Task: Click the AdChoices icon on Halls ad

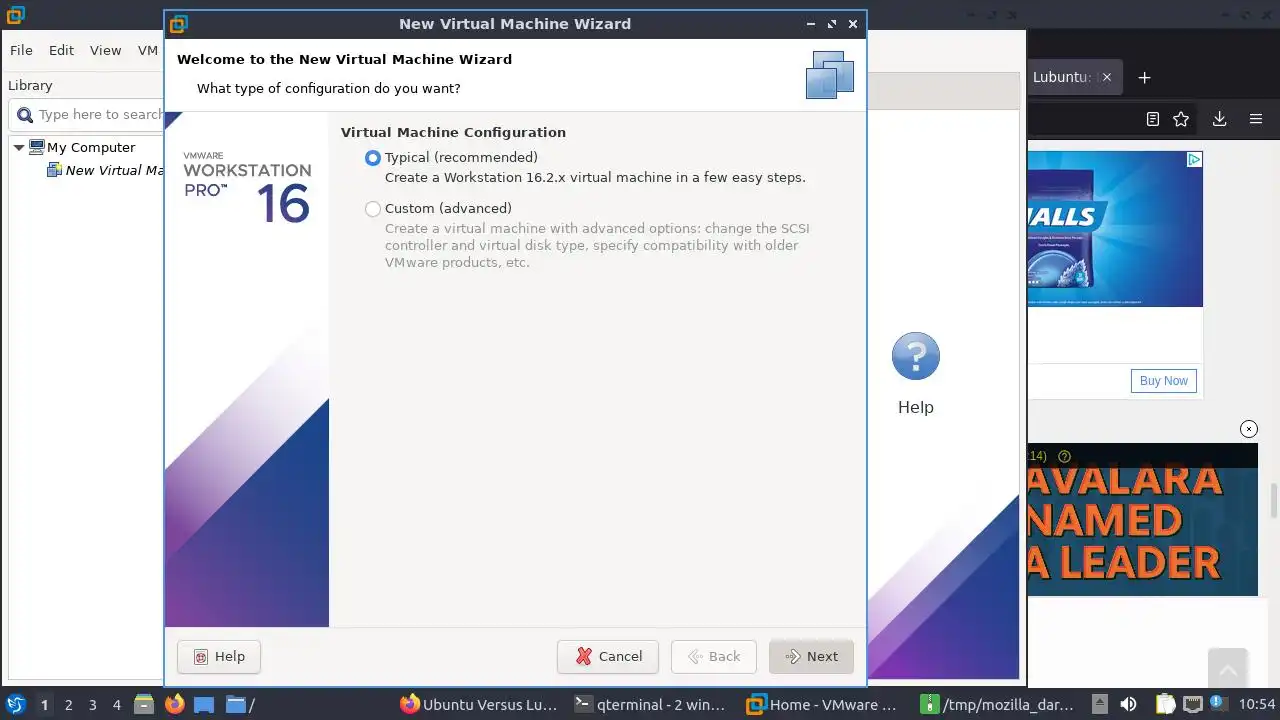Action: click(x=1194, y=160)
